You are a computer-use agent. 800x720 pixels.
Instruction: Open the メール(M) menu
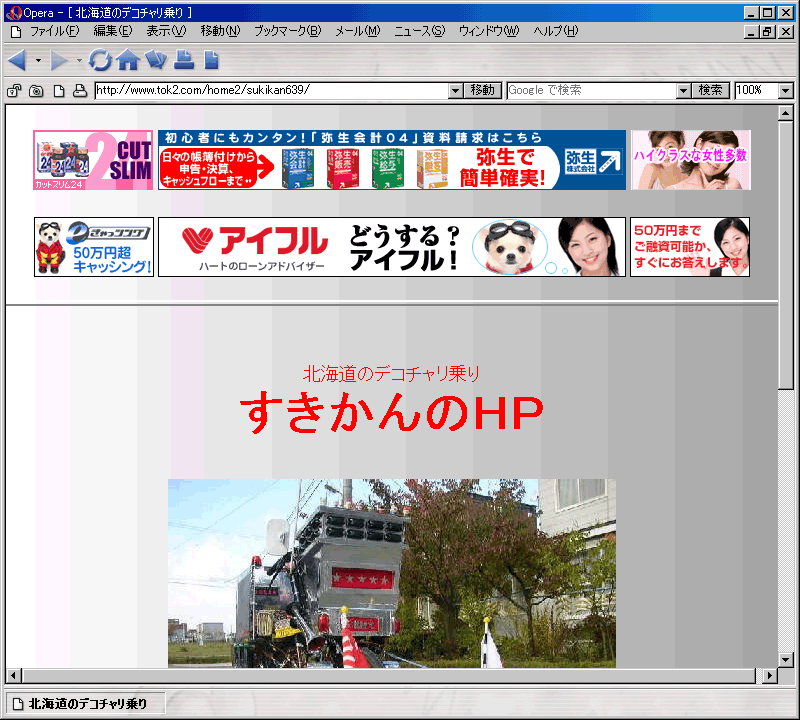click(358, 31)
